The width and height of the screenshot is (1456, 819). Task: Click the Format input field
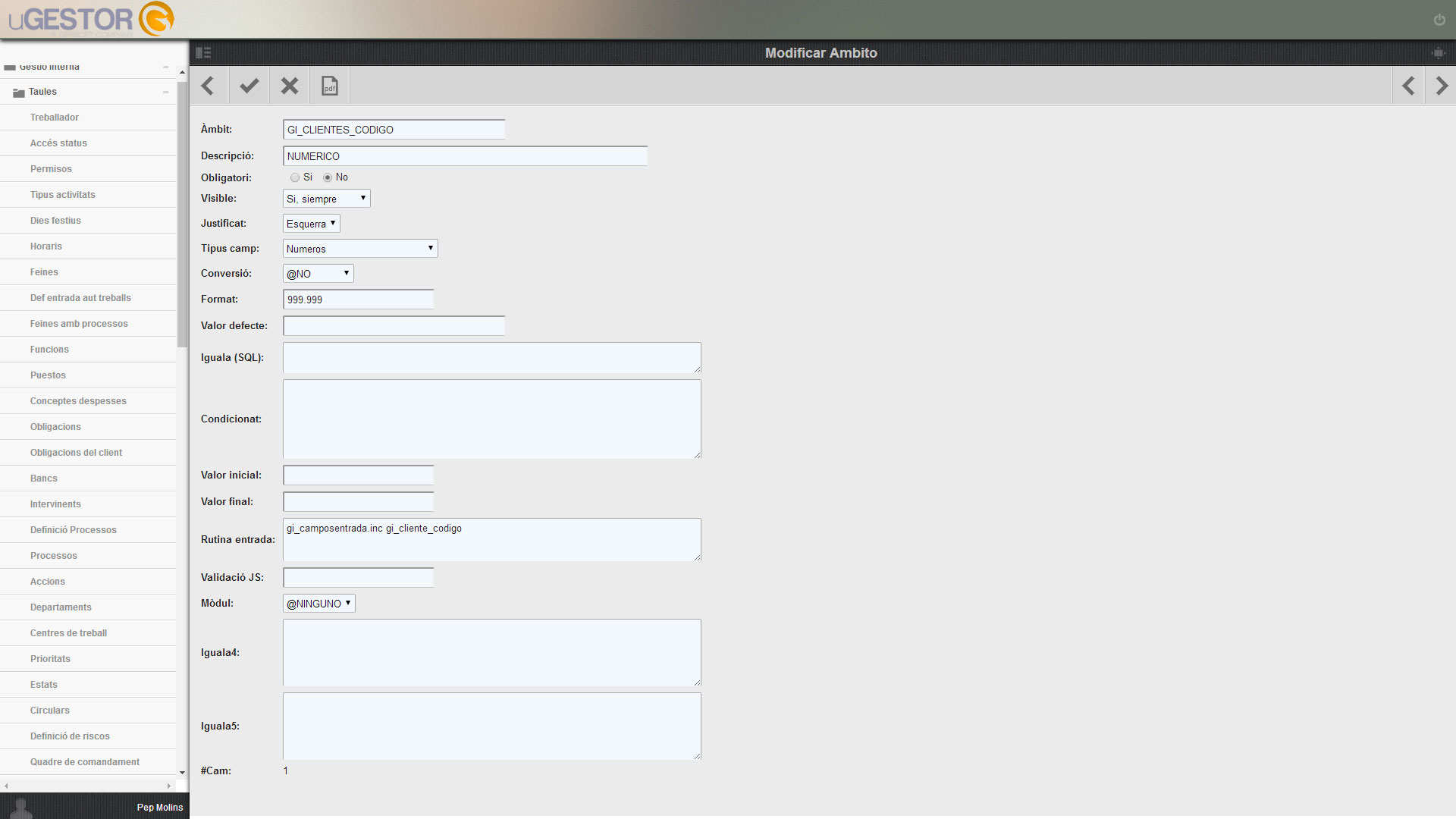(358, 300)
